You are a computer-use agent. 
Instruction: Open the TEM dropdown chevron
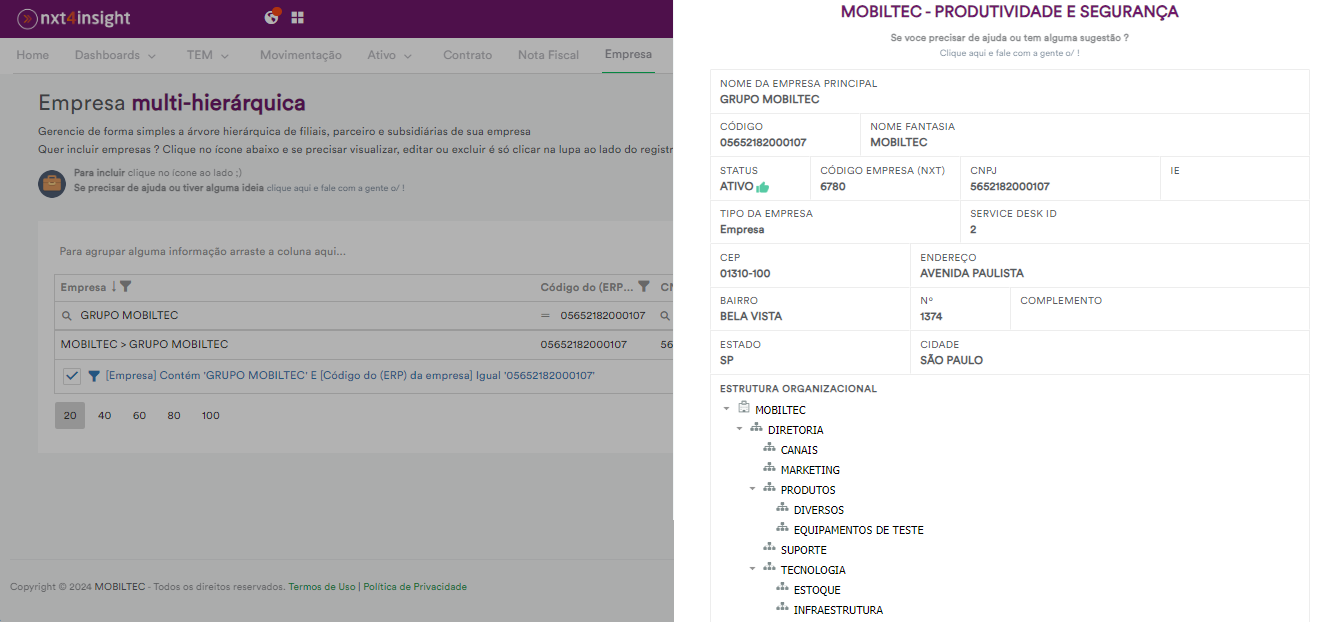point(225,56)
